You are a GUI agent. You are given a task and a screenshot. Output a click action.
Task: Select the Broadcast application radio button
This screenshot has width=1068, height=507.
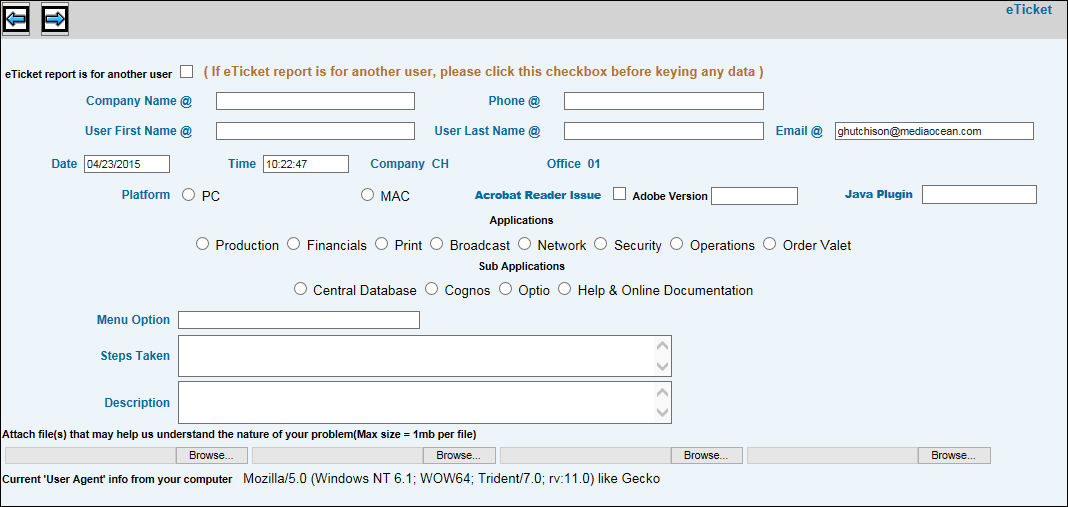437,244
